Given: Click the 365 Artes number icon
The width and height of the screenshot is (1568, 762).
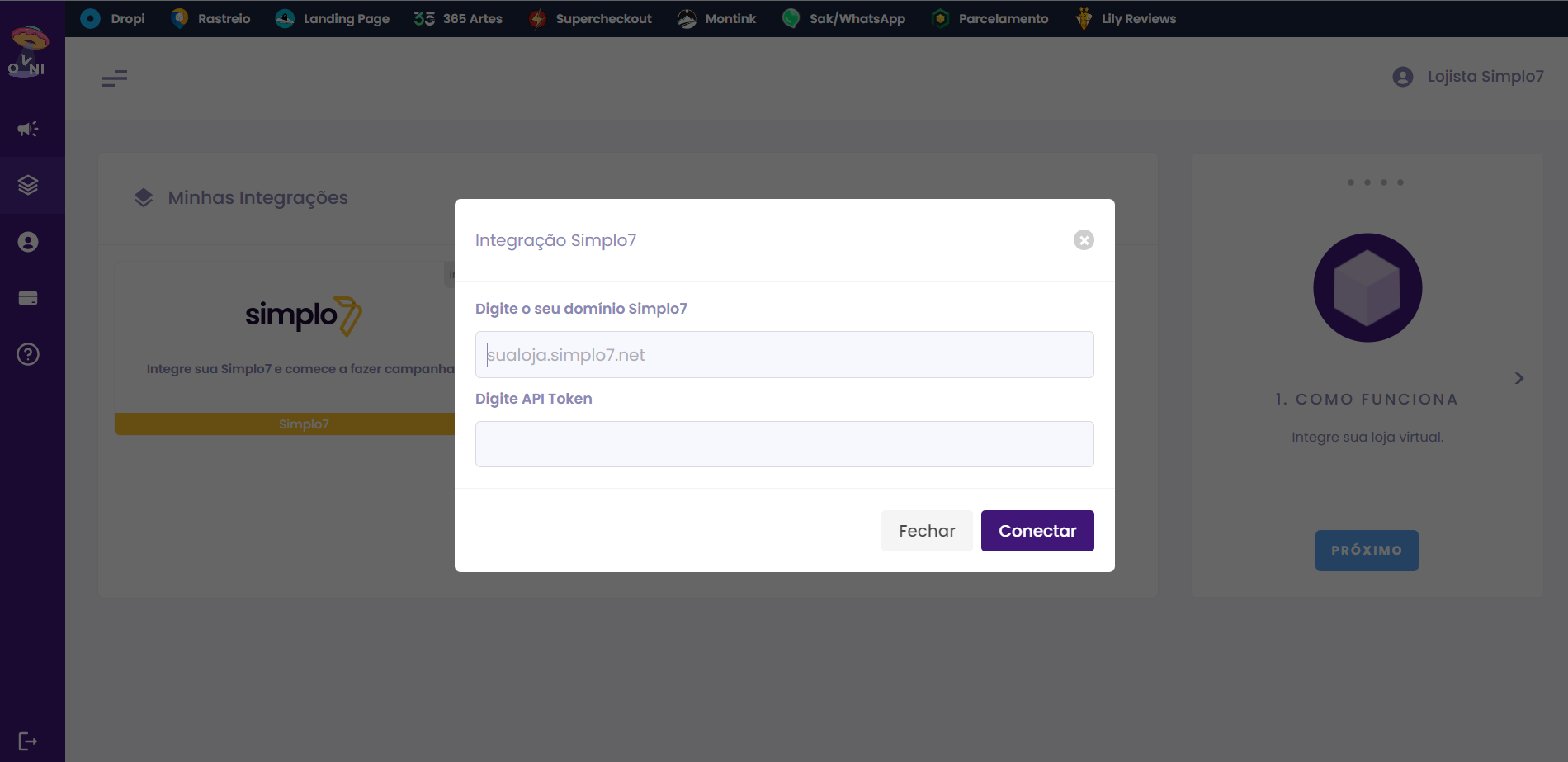Looking at the screenshot, I should (x=424, y=18).
